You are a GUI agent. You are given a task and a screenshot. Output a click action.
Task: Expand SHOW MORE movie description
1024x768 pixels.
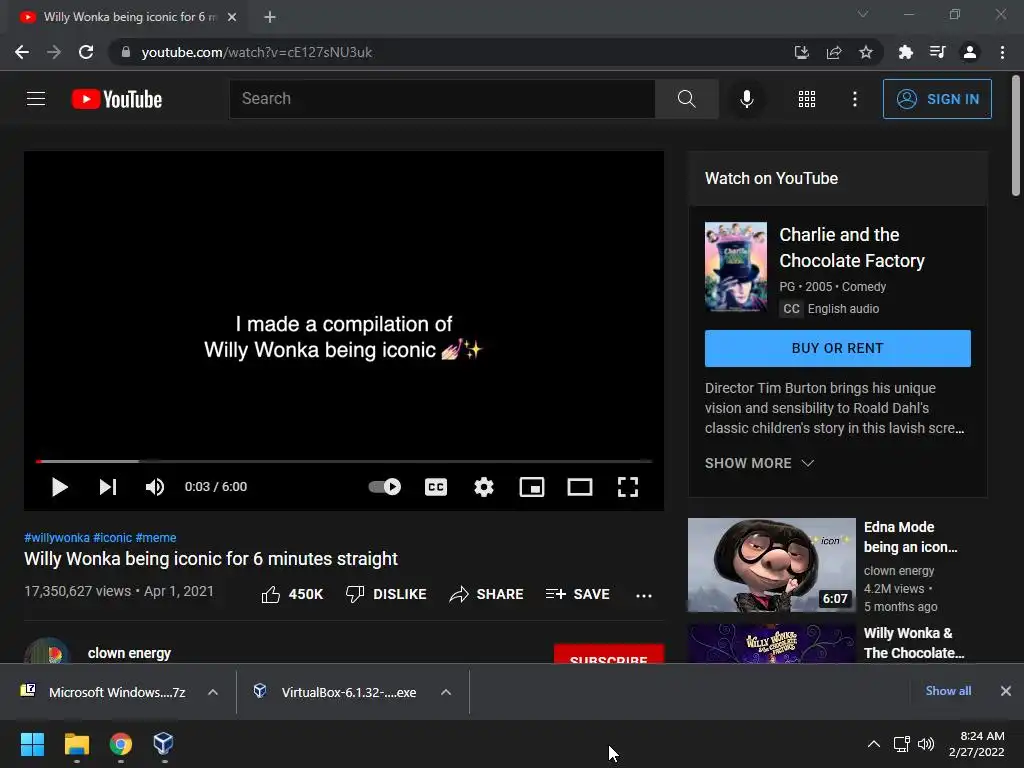click(x=760, y=463)
